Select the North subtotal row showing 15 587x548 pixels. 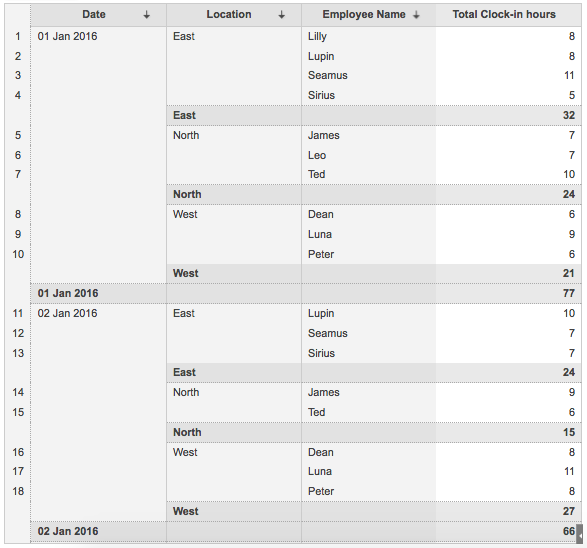coord(374,432)
